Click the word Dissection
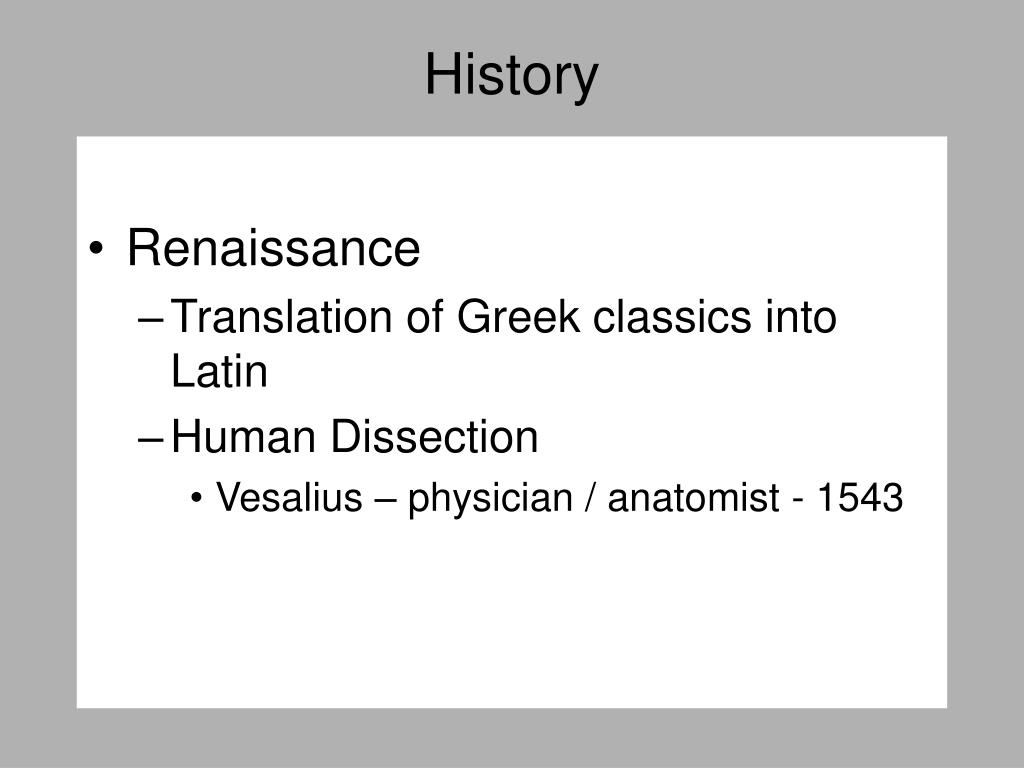The height and width of the screenshot is (768, 1024). click(x=434, y=436)
